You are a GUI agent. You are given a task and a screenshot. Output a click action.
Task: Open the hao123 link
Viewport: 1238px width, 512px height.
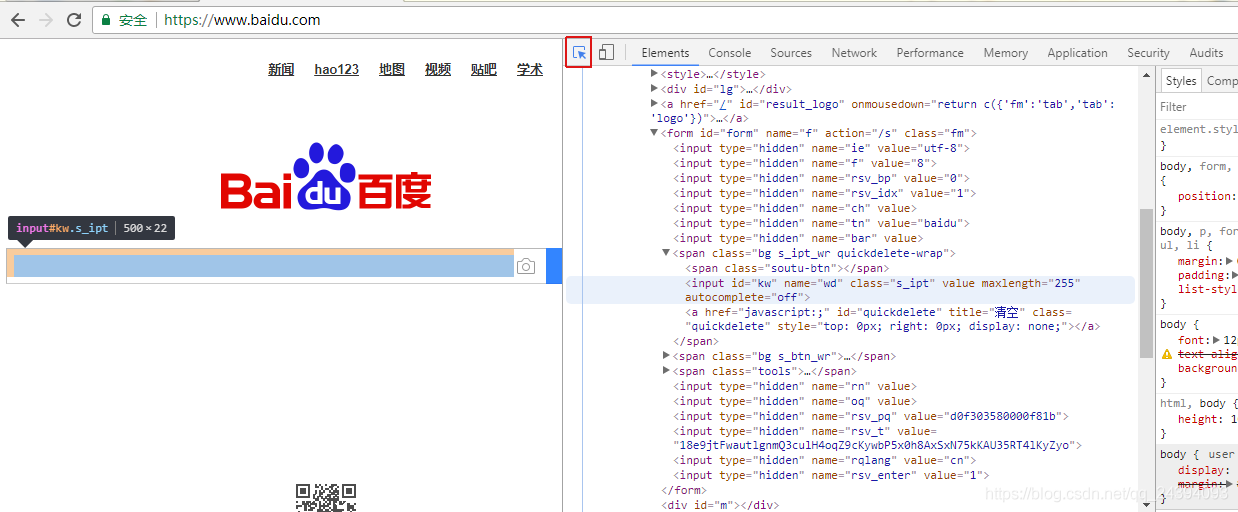tap(336, 70)
